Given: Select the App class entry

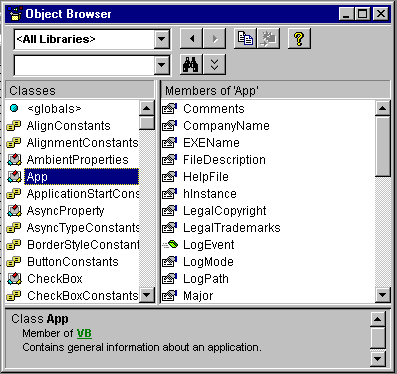Looking at the screenshot, I should [82, 177].
